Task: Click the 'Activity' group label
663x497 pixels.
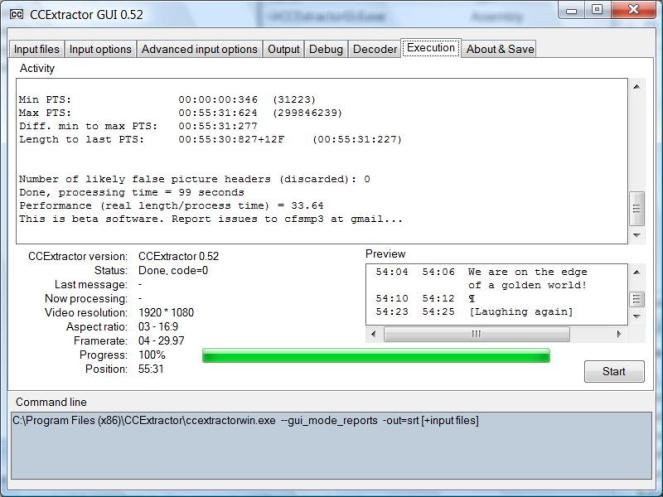Action: (x=37, y=69)
